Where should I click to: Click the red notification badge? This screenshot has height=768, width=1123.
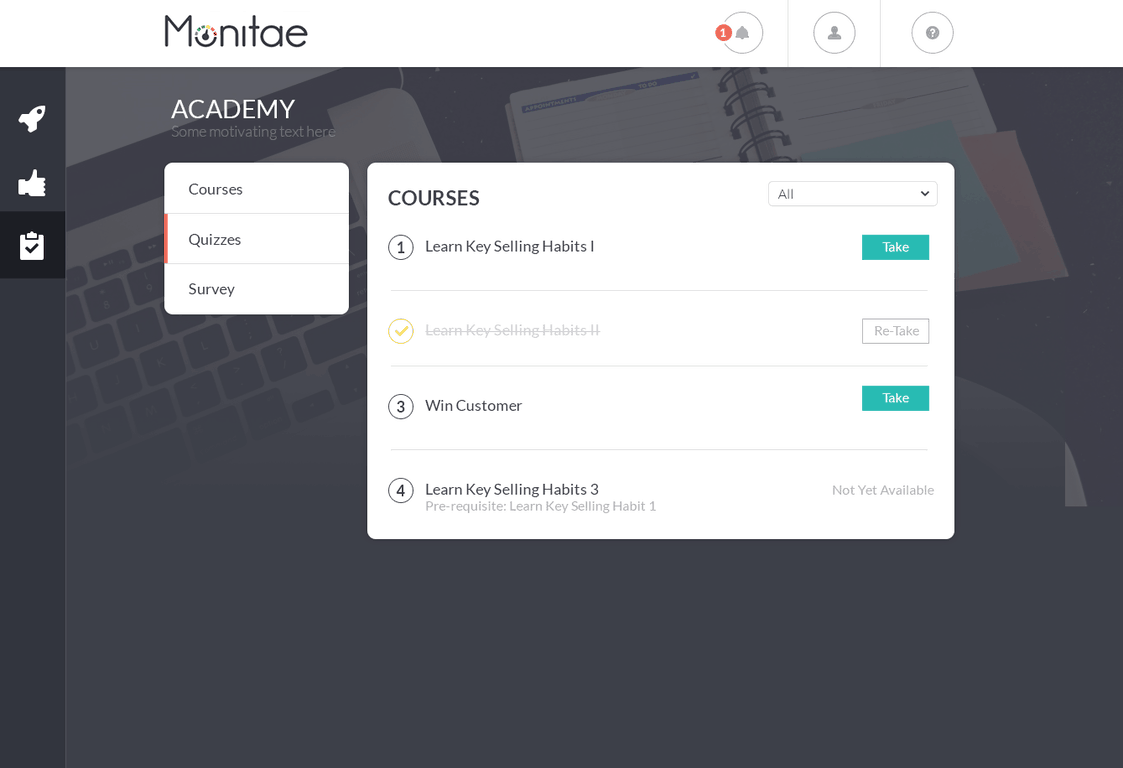click(x=723, y=33)
